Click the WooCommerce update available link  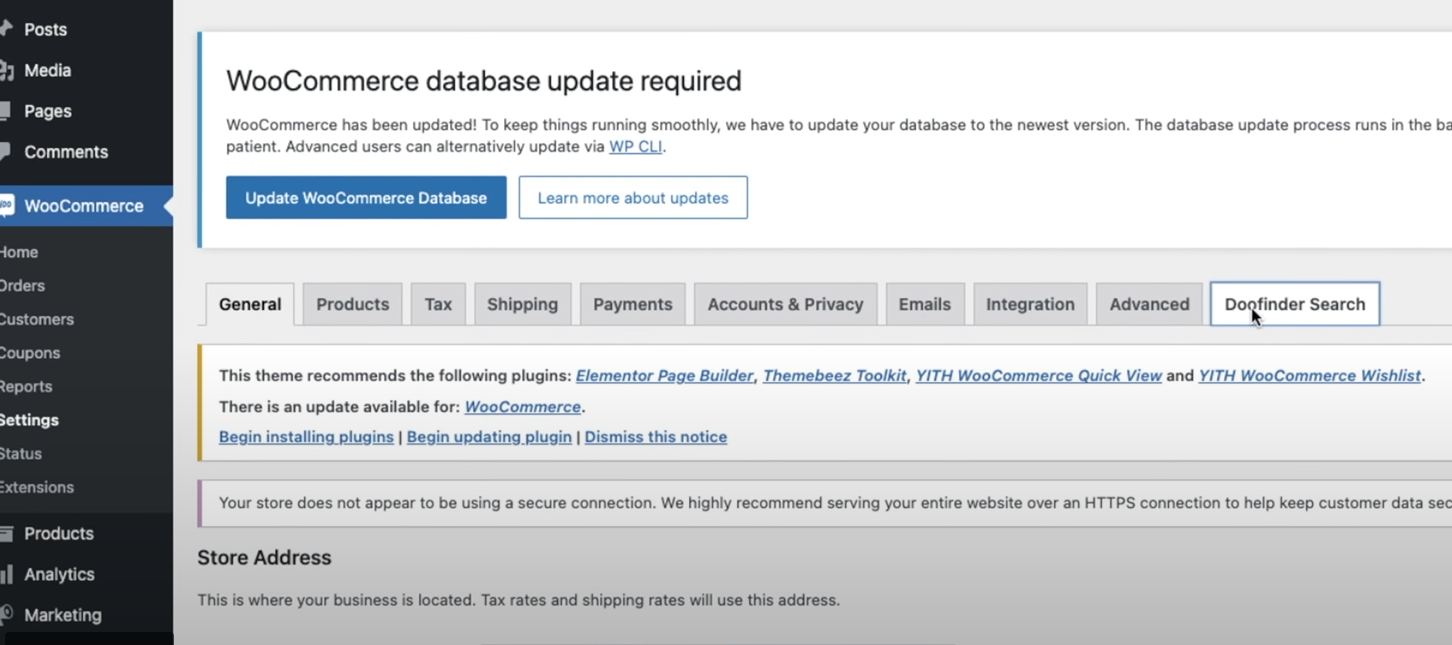click(523, 407)
